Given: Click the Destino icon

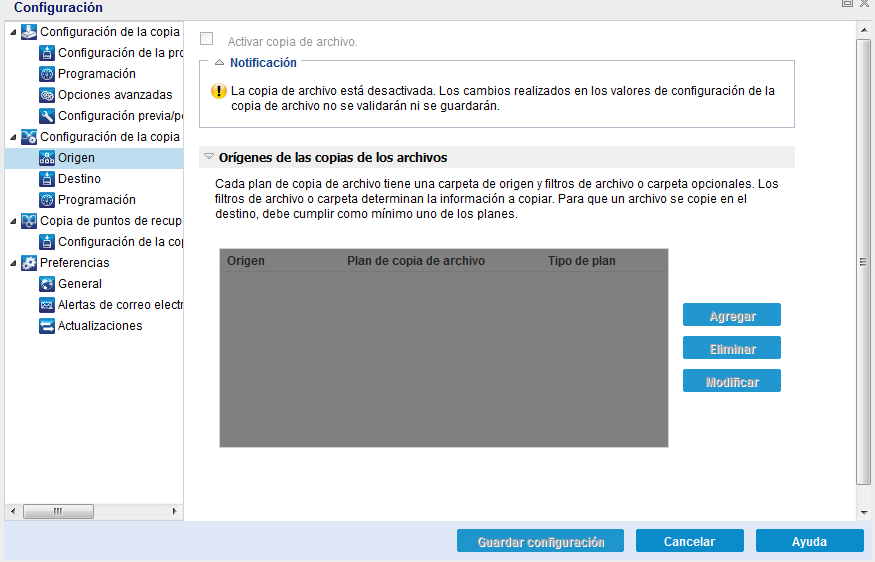Looking at the screenshot, I should pyautogui.click(x=47, y=179).
